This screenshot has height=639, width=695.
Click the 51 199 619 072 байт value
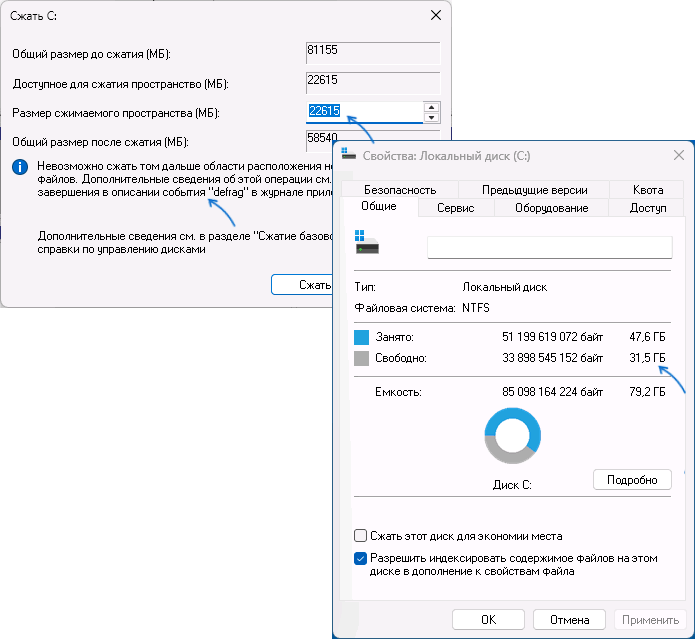pos(552,337)
